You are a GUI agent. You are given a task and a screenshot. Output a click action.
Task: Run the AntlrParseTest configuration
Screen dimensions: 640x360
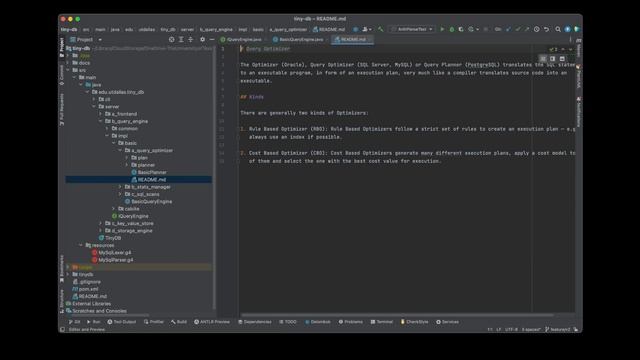coord(442,29)
